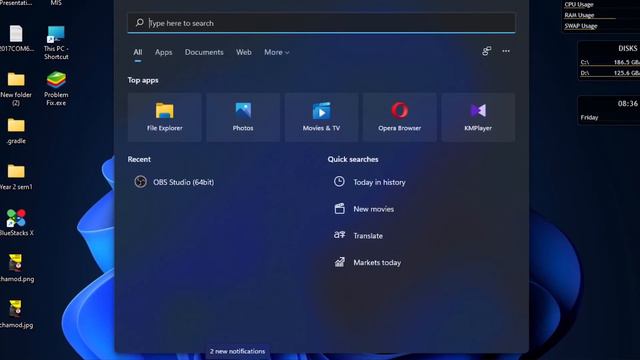
Task: Switch to the Web search tab
Action: click(x=244, y=52)
